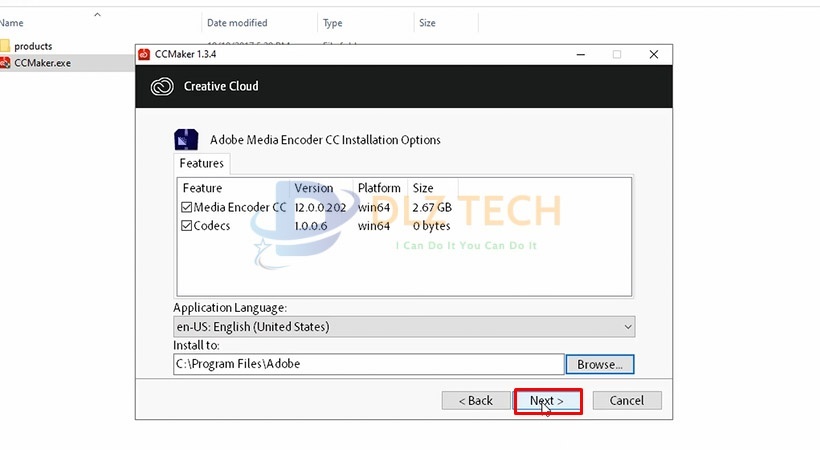Cancel the installation

click(627, 401)
